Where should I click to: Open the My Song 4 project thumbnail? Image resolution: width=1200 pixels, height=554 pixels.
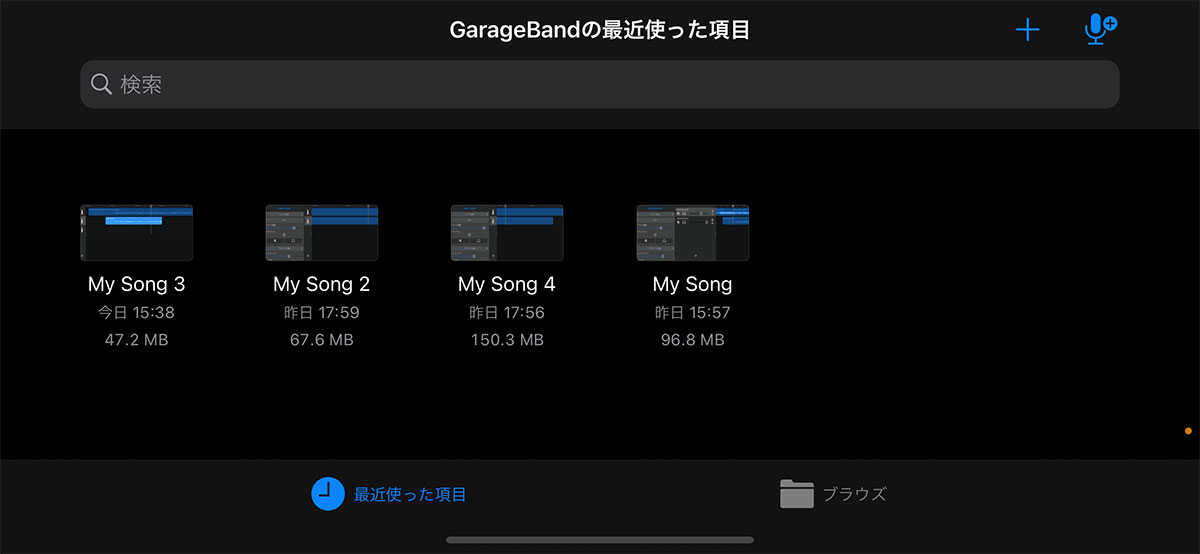[507, 233]
